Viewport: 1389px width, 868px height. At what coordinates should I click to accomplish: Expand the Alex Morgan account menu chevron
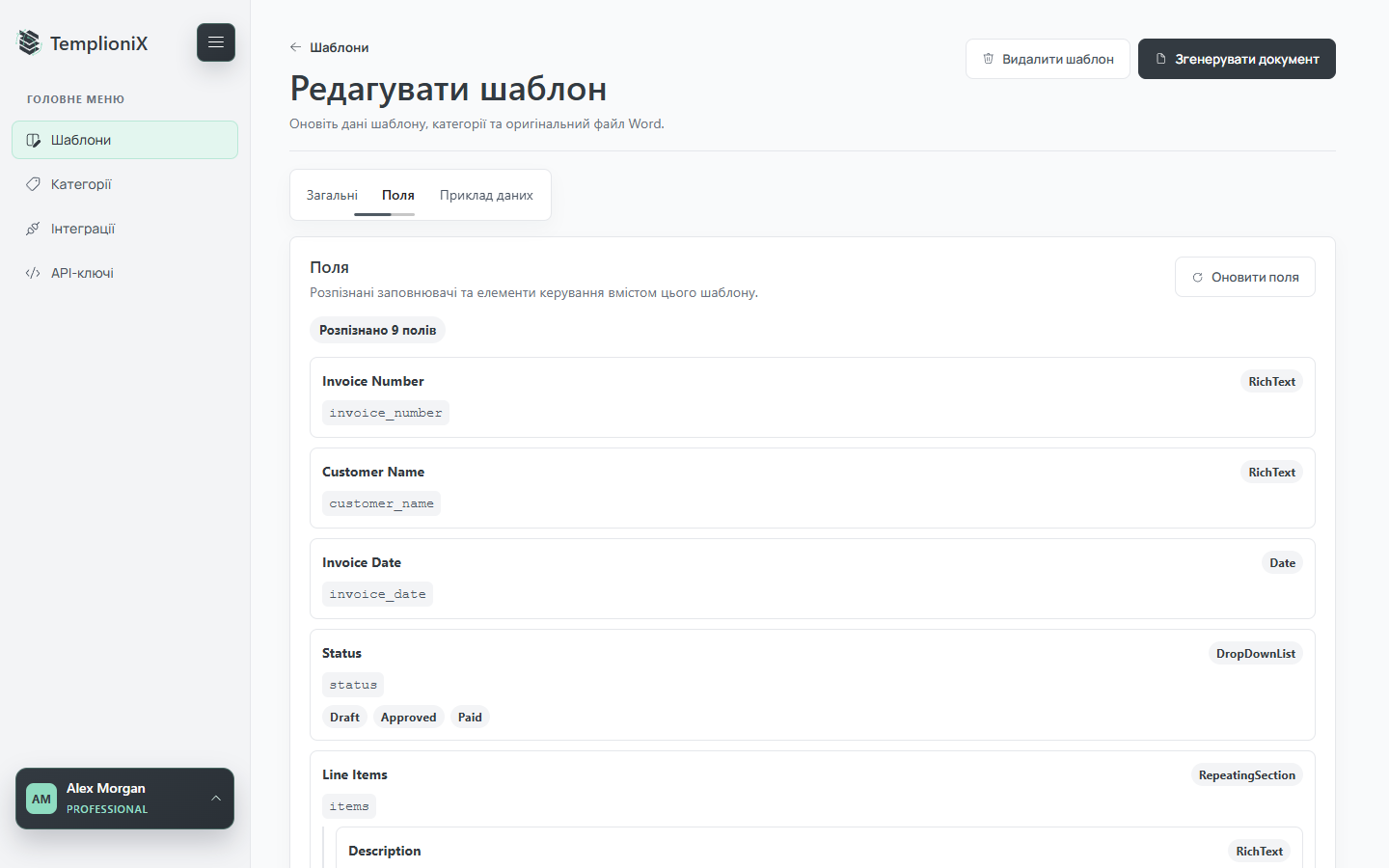[216, 799]
